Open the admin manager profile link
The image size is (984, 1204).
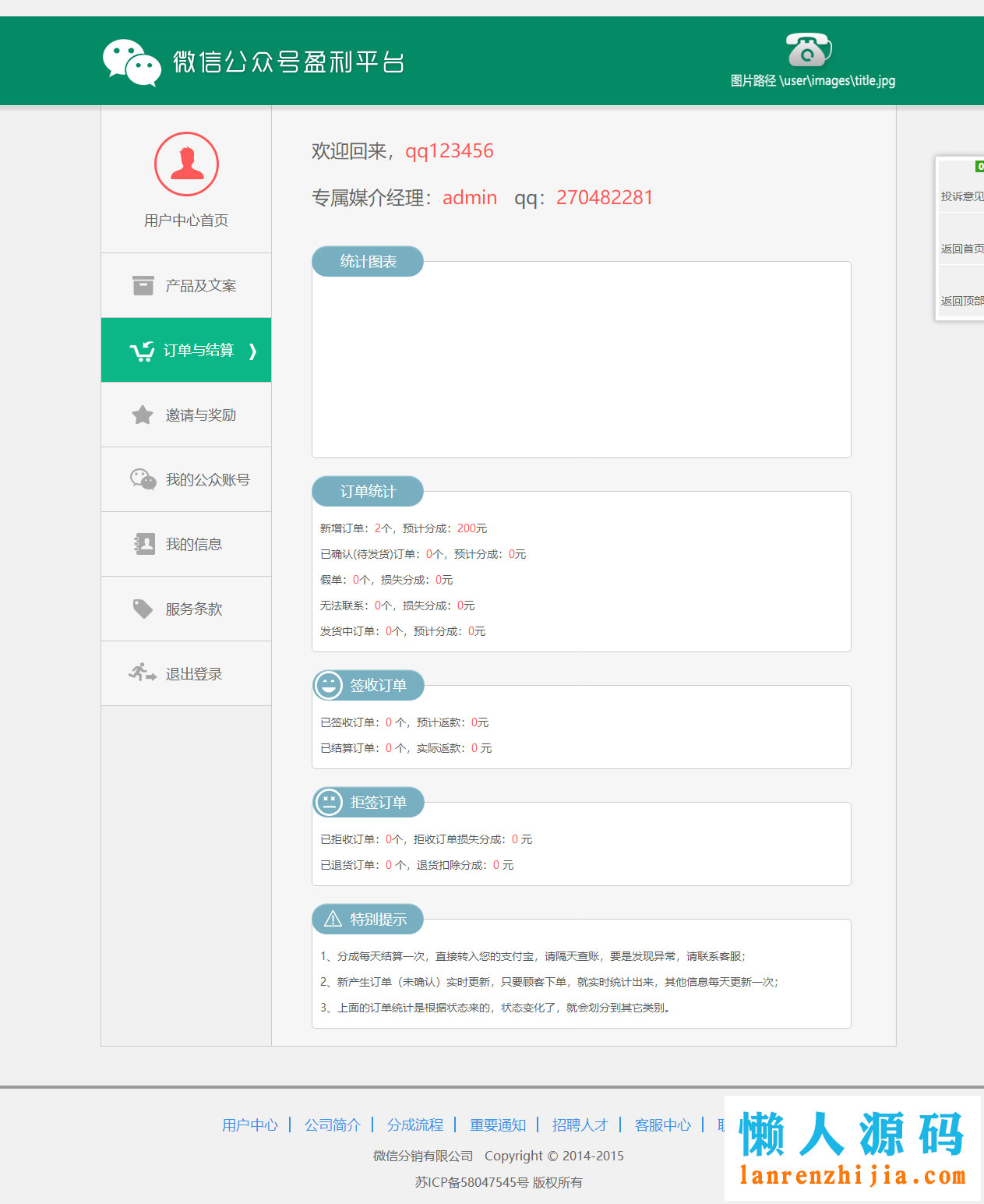coord(469,198)
